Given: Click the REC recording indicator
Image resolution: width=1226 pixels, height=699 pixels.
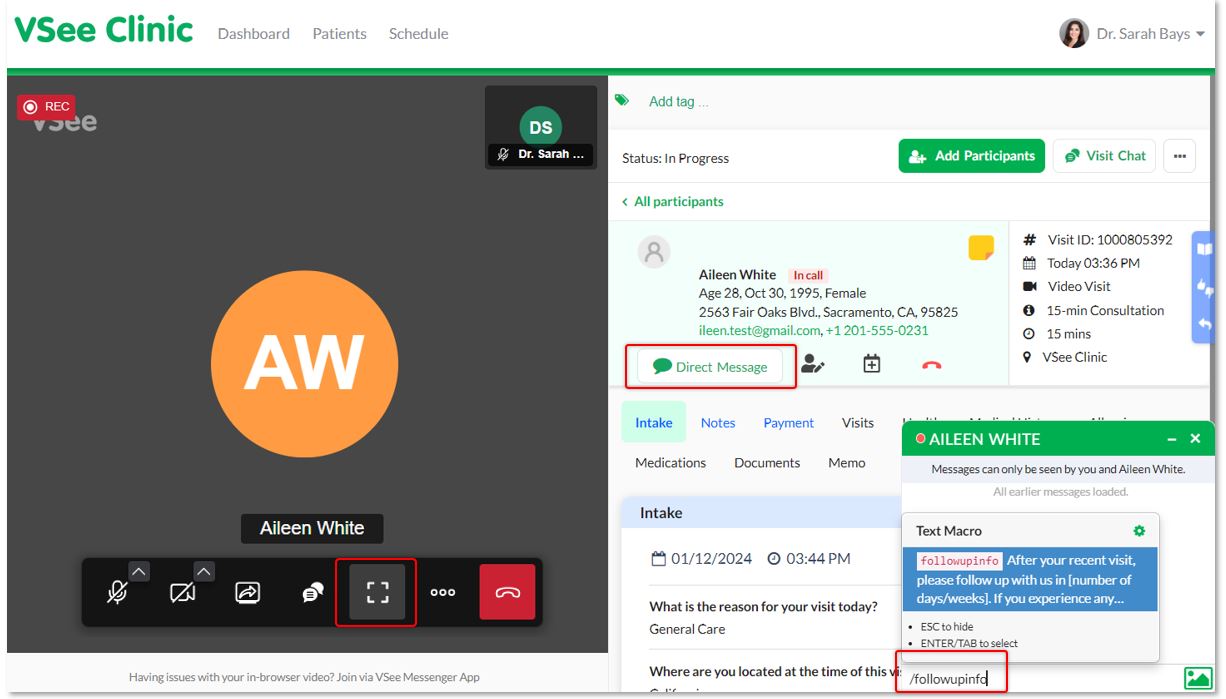Looking at the screenshot, I should pos(46,107).
